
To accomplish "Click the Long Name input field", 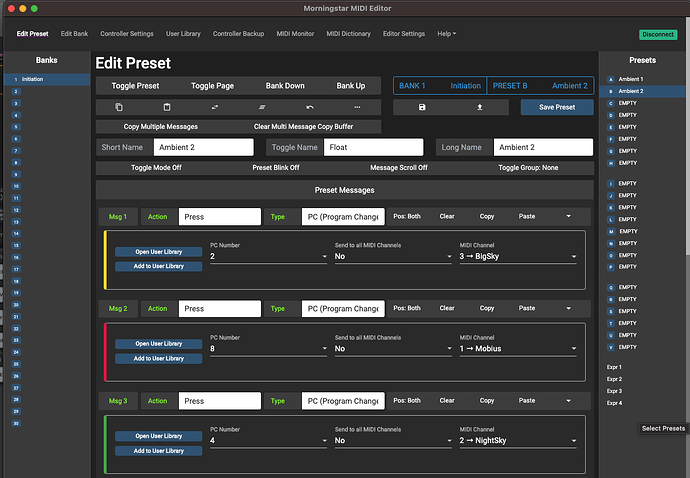I will pos(543,147).
